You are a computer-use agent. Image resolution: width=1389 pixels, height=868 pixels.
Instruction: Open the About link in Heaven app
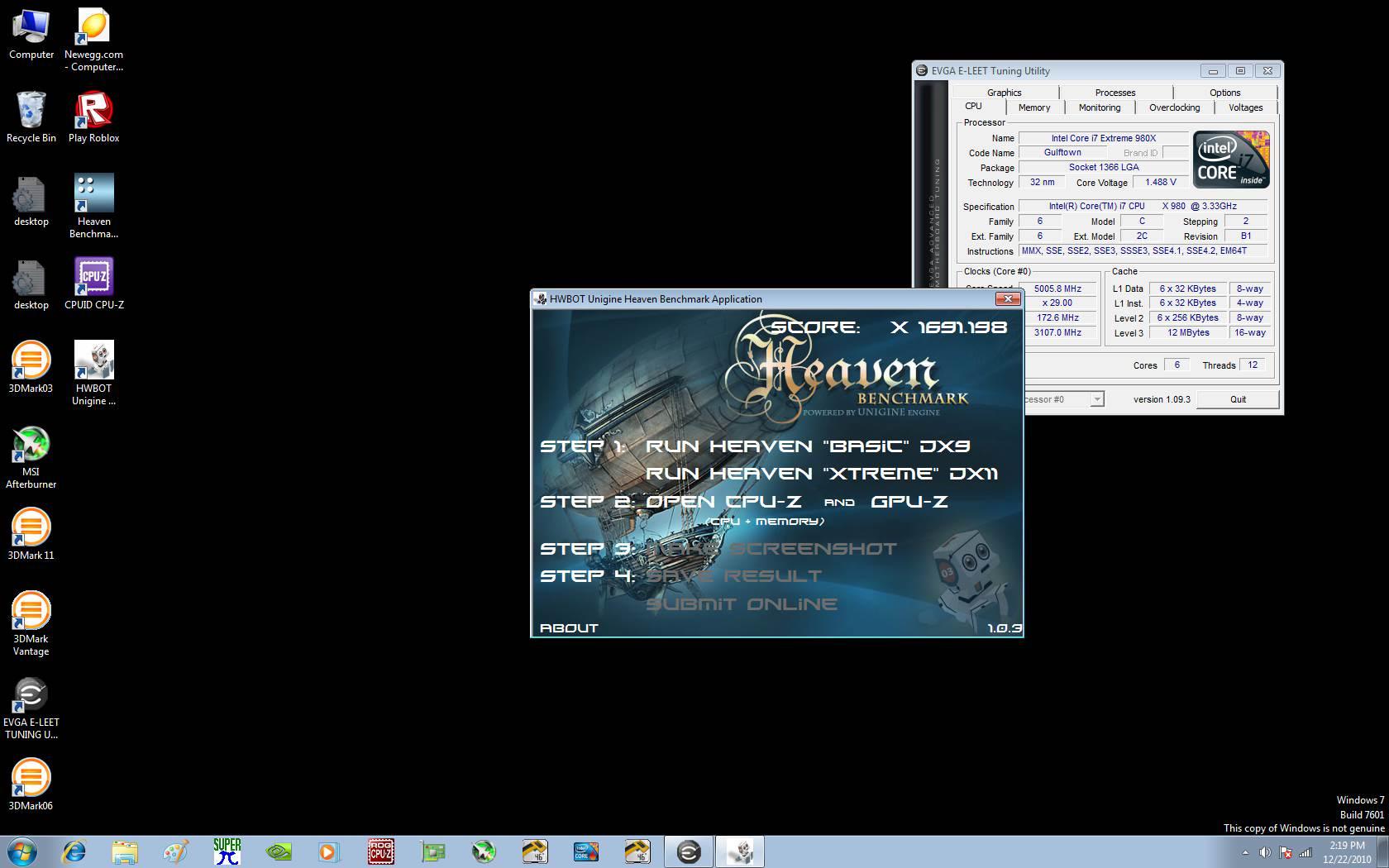[569, 628]
